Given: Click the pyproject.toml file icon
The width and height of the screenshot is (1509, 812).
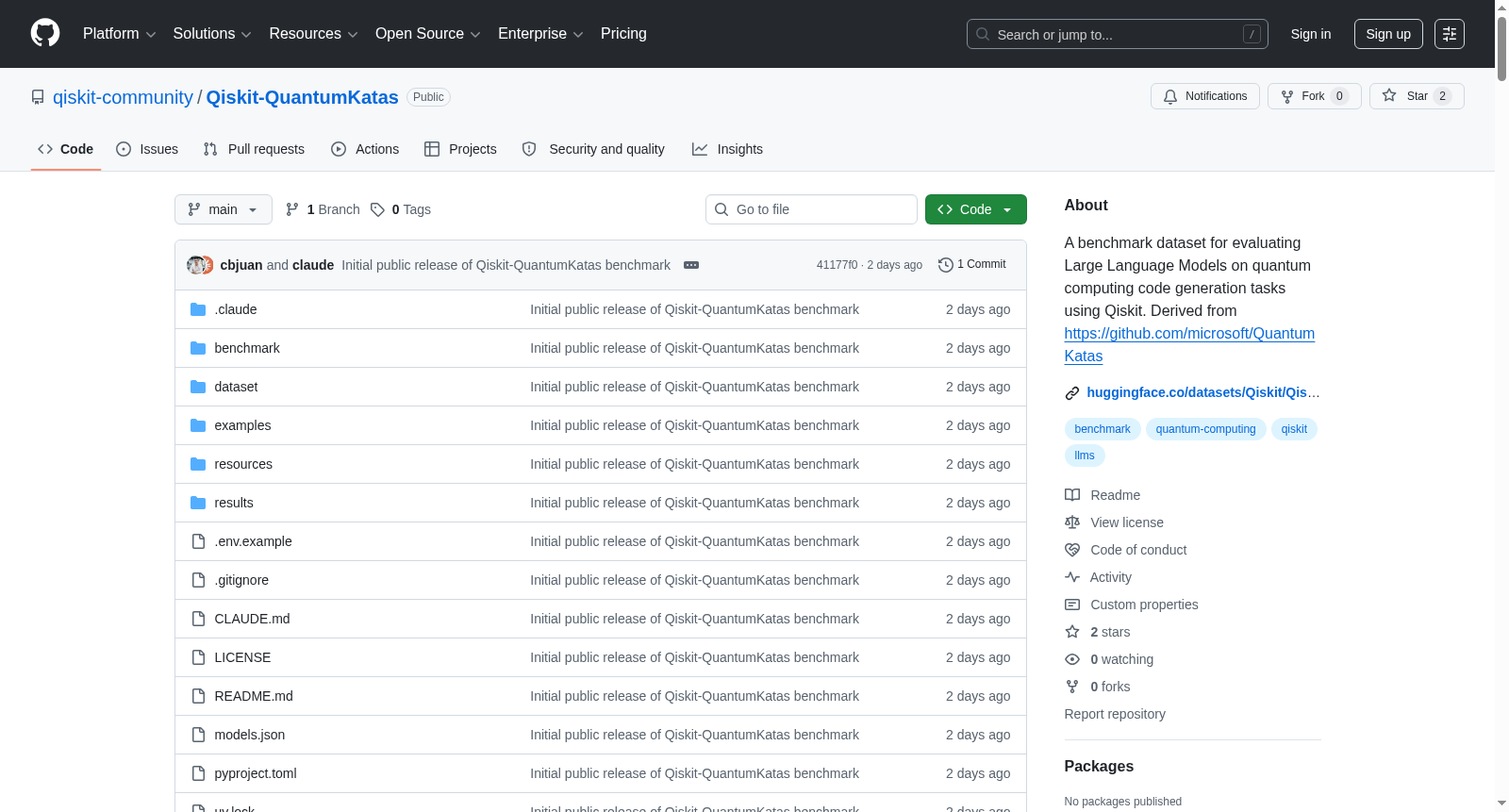Looking at the screenshot, I should point(198,773).
